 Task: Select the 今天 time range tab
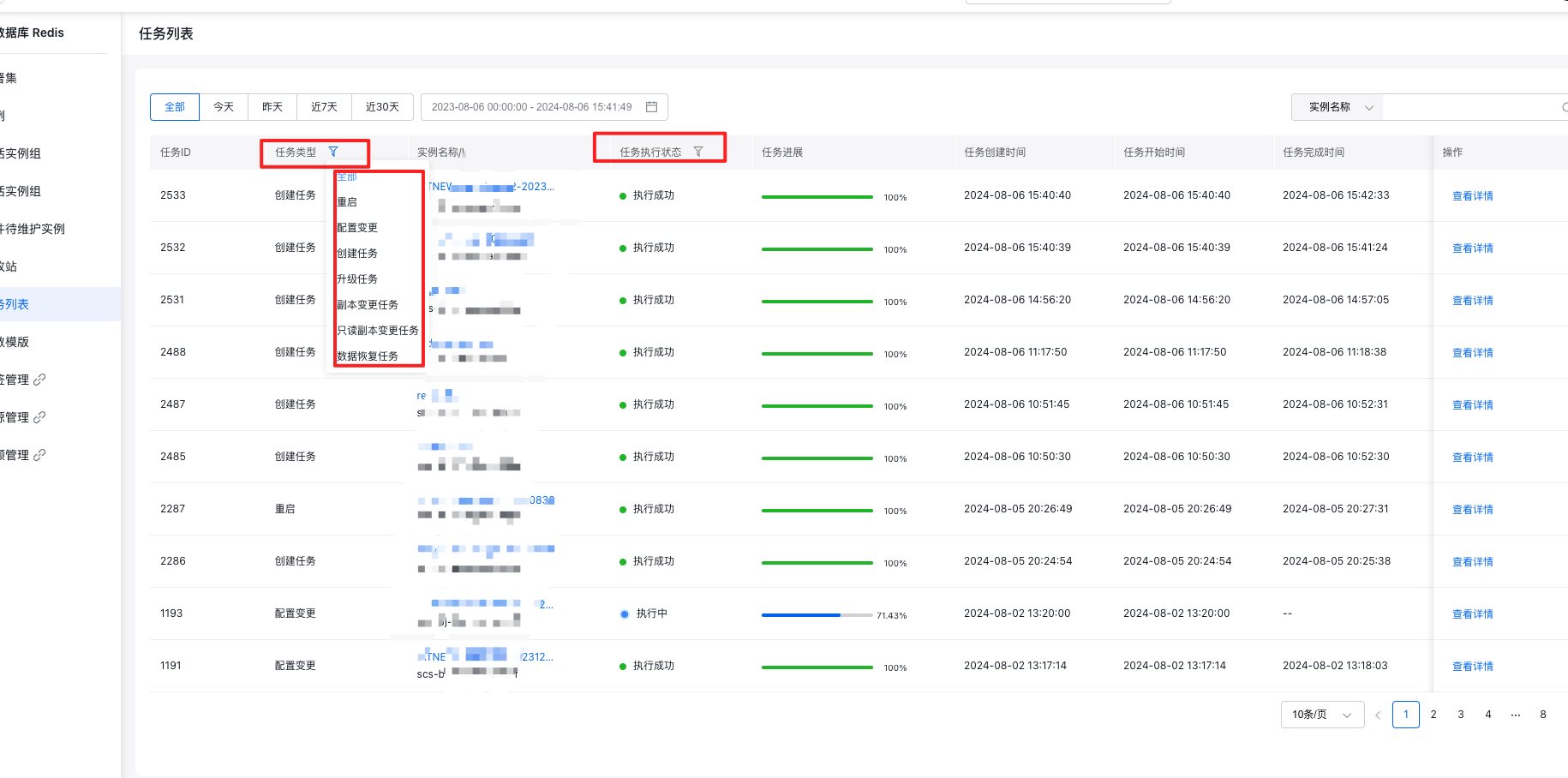click(x=224, y=107)
